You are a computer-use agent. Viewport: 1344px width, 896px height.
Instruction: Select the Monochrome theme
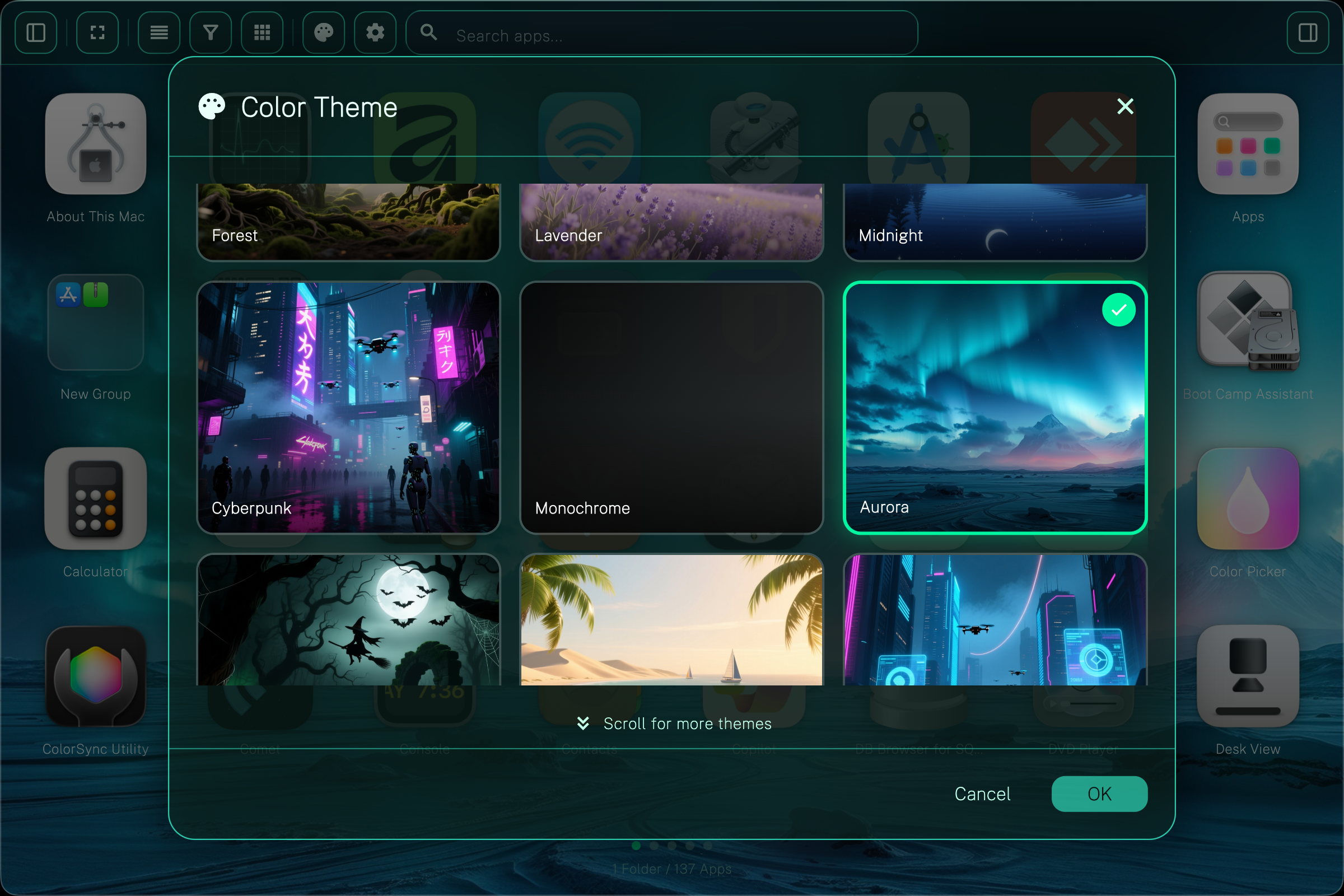point(671,407)
